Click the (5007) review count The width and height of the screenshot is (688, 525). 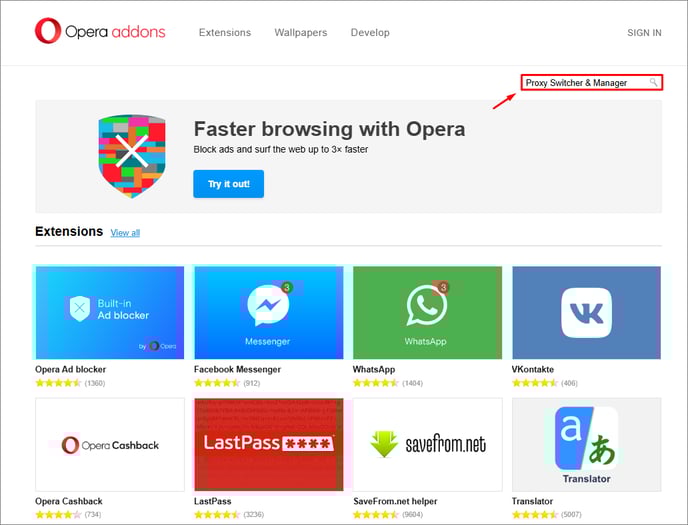pyautogui.click(x=571, y=514)
